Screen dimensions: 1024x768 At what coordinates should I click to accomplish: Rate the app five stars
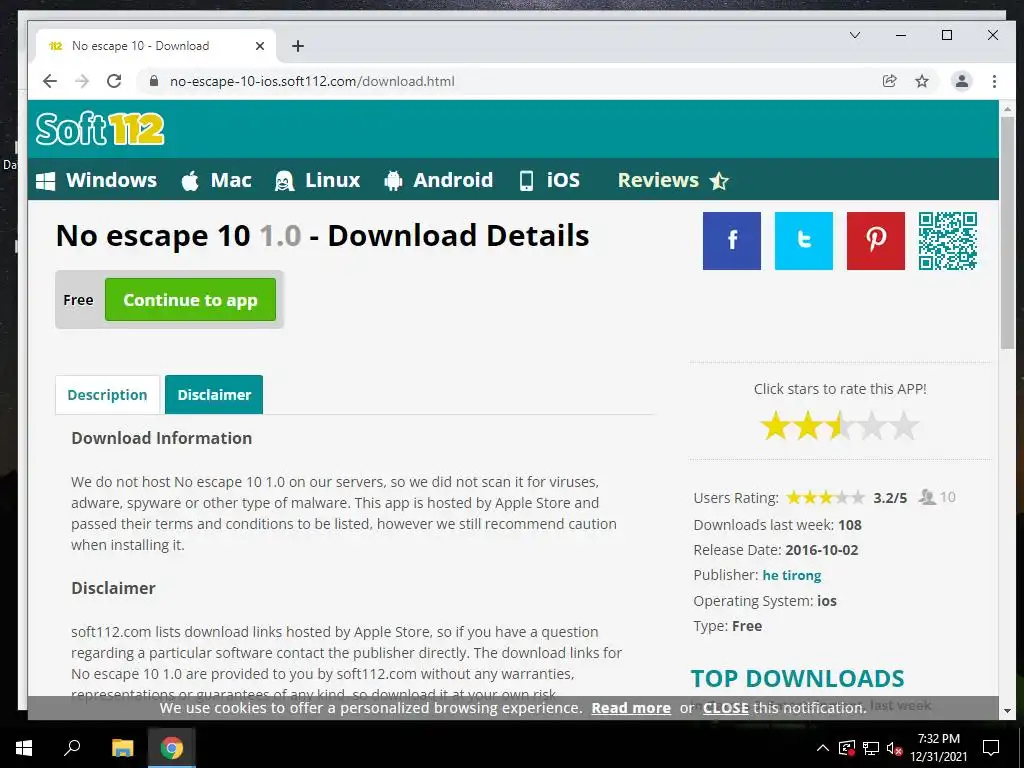coord(904,426)
